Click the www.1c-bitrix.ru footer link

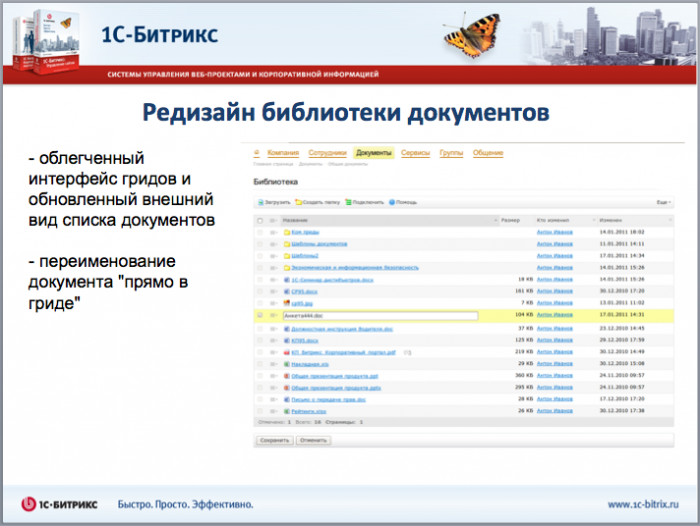tap(643, 505)
